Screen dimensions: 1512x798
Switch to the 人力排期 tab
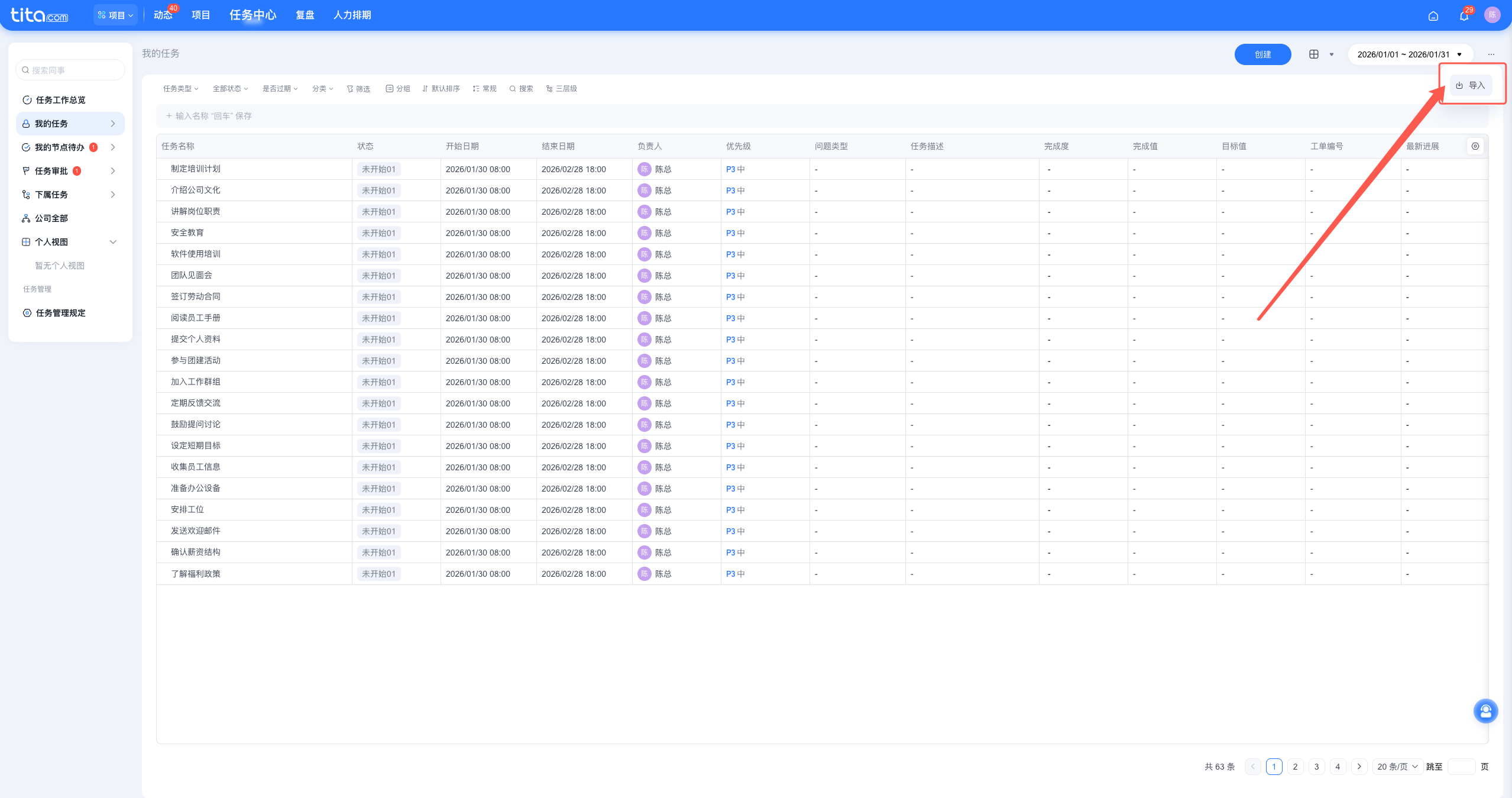pyautogui.click(x=352, y=15)
